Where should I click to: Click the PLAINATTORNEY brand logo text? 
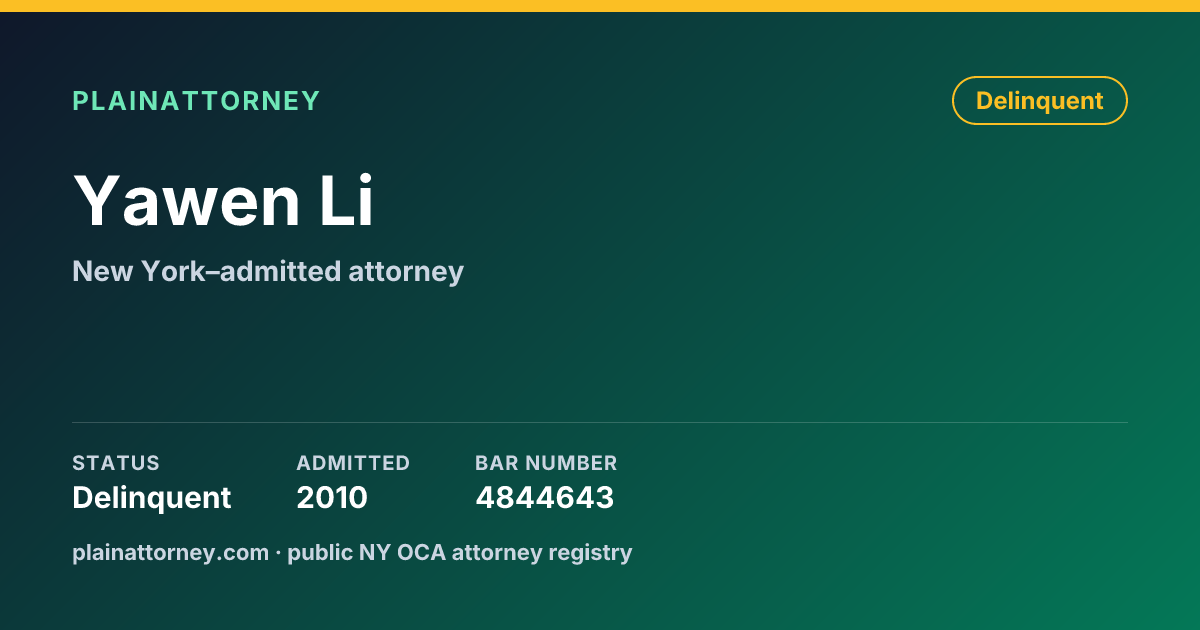196,101
